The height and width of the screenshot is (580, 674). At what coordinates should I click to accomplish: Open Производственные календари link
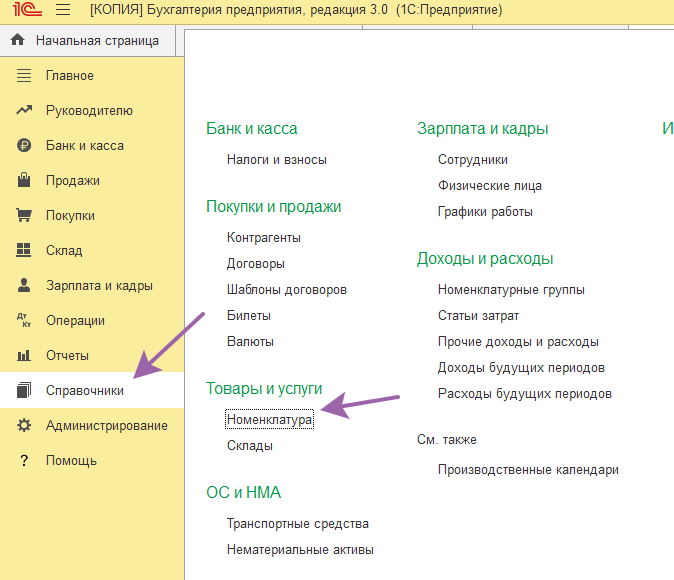(528, 470)
